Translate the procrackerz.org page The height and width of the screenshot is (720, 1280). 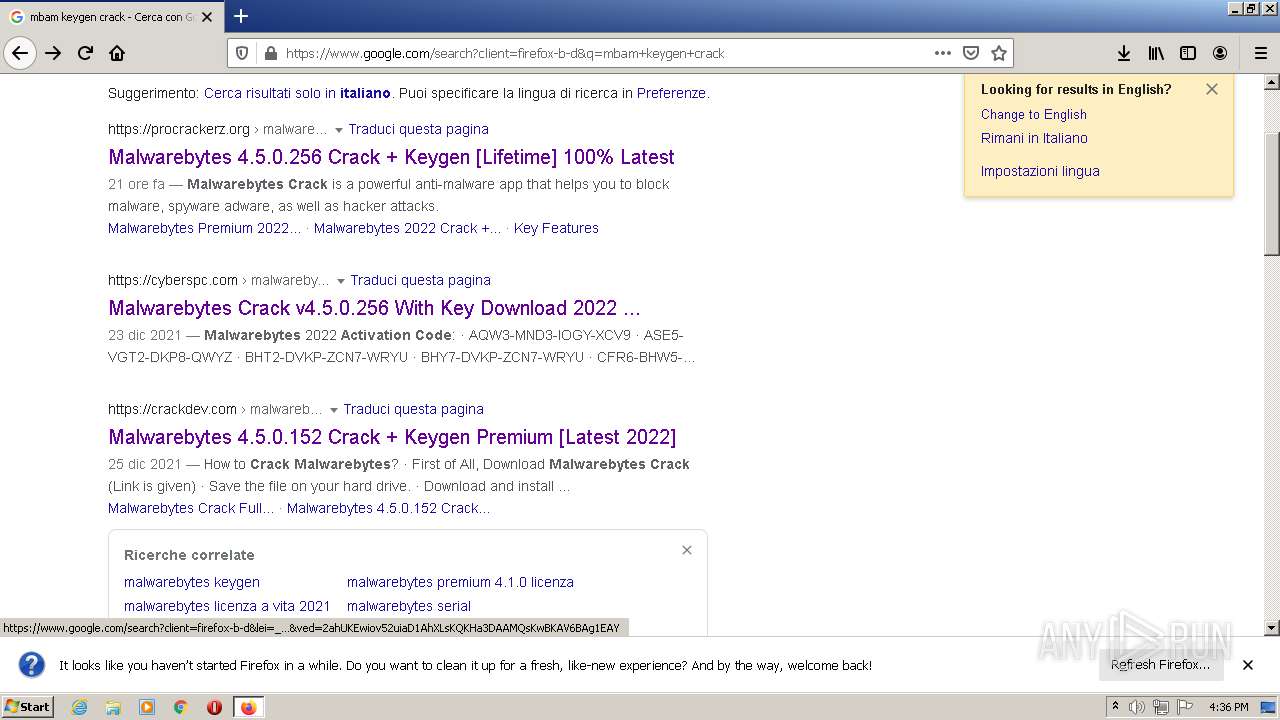(418, 129)
